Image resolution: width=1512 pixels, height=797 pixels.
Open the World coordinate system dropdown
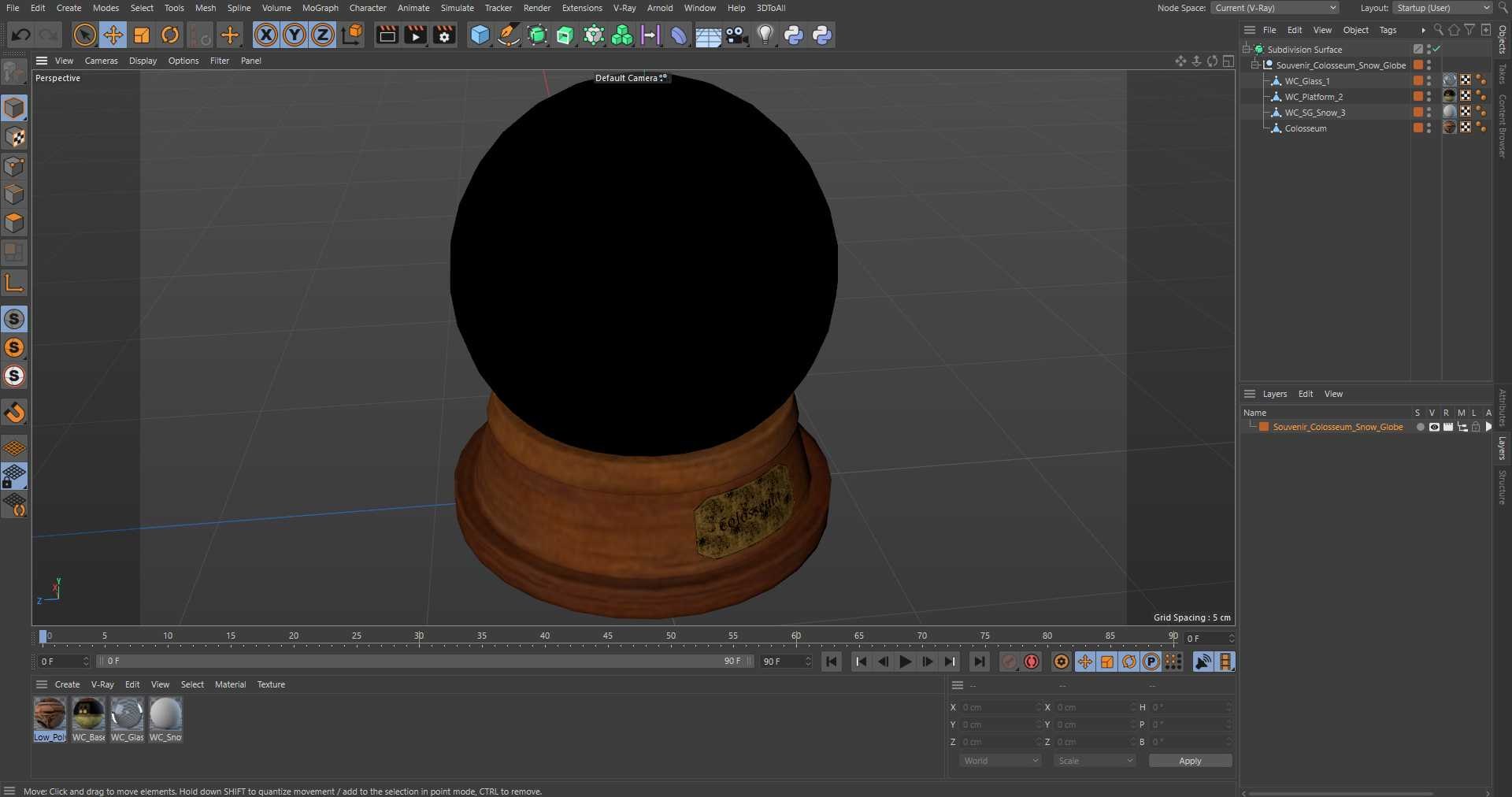click(x=1000, y=761)
